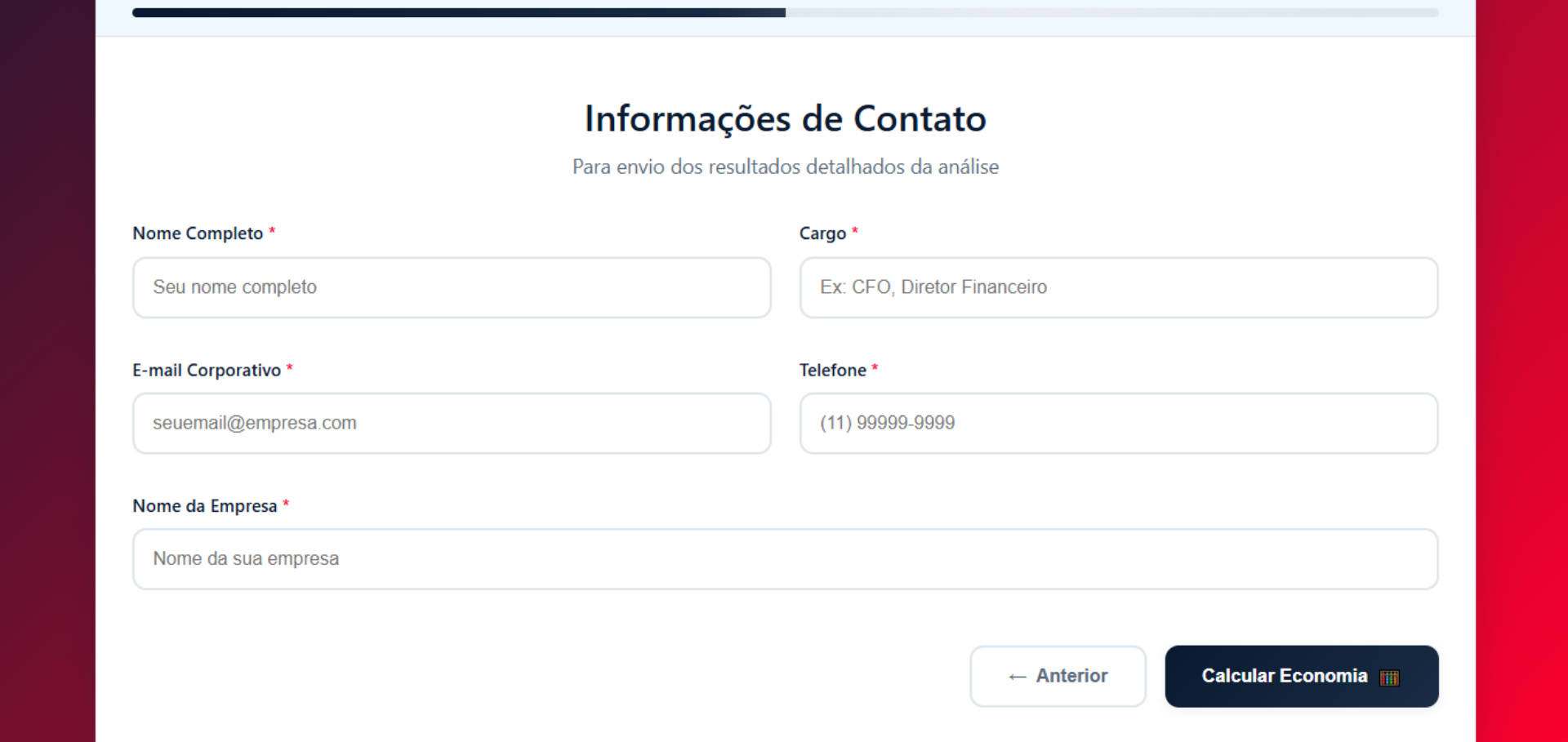Viewport: 1568px width, 742px height.
Task: Click into the Cargo text field
Action: [x=1118, y=287]
